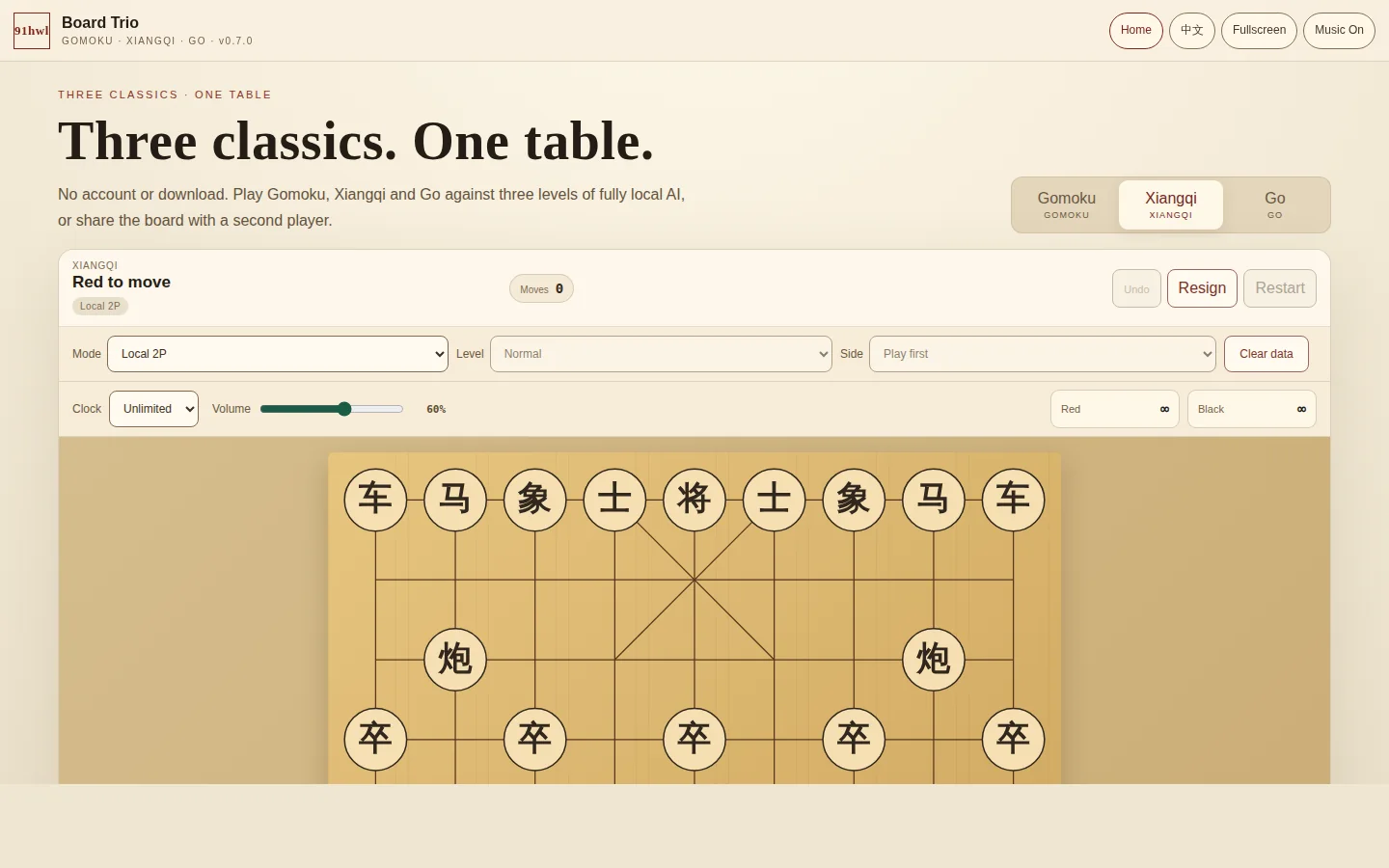Select the soldier (卒) below the left elephant
The image size is (1389, 868).
(535, 740)
